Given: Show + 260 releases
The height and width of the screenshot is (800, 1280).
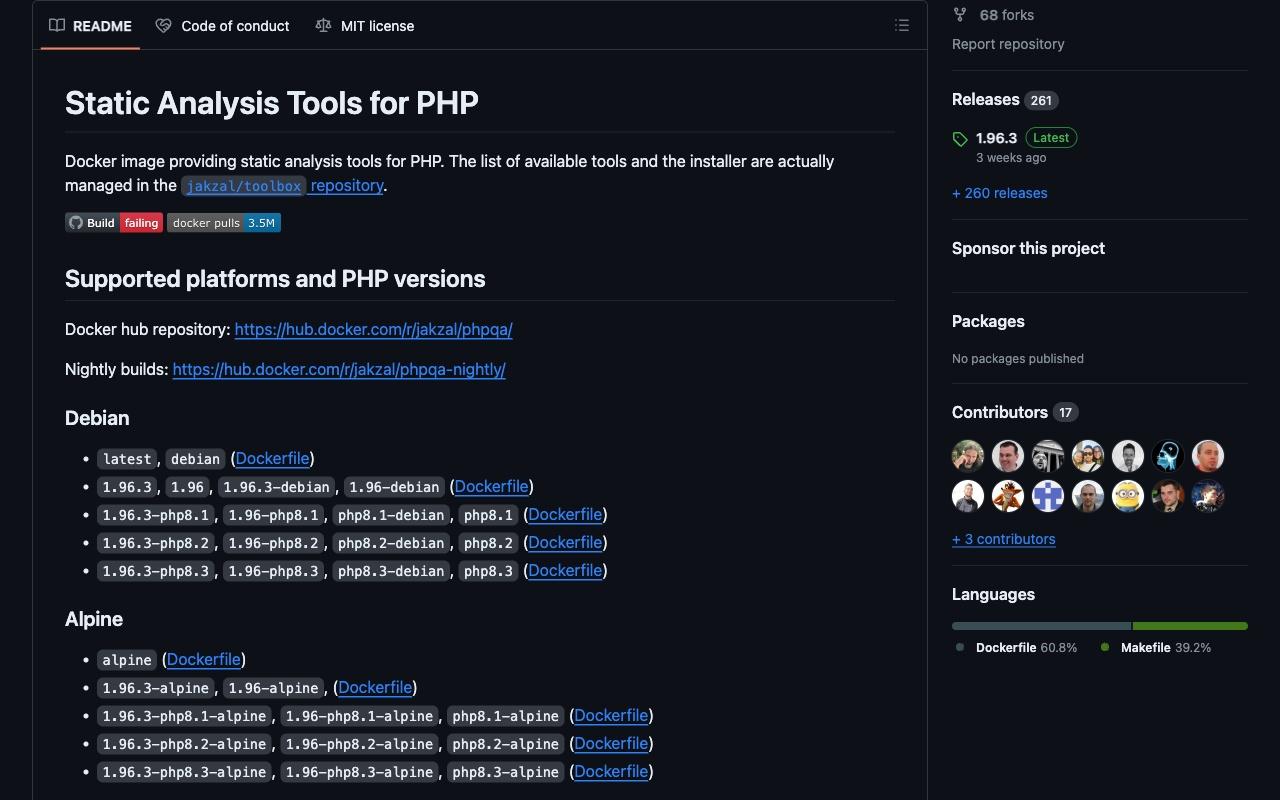Looking at the screenshot, I should (1000, 193).
